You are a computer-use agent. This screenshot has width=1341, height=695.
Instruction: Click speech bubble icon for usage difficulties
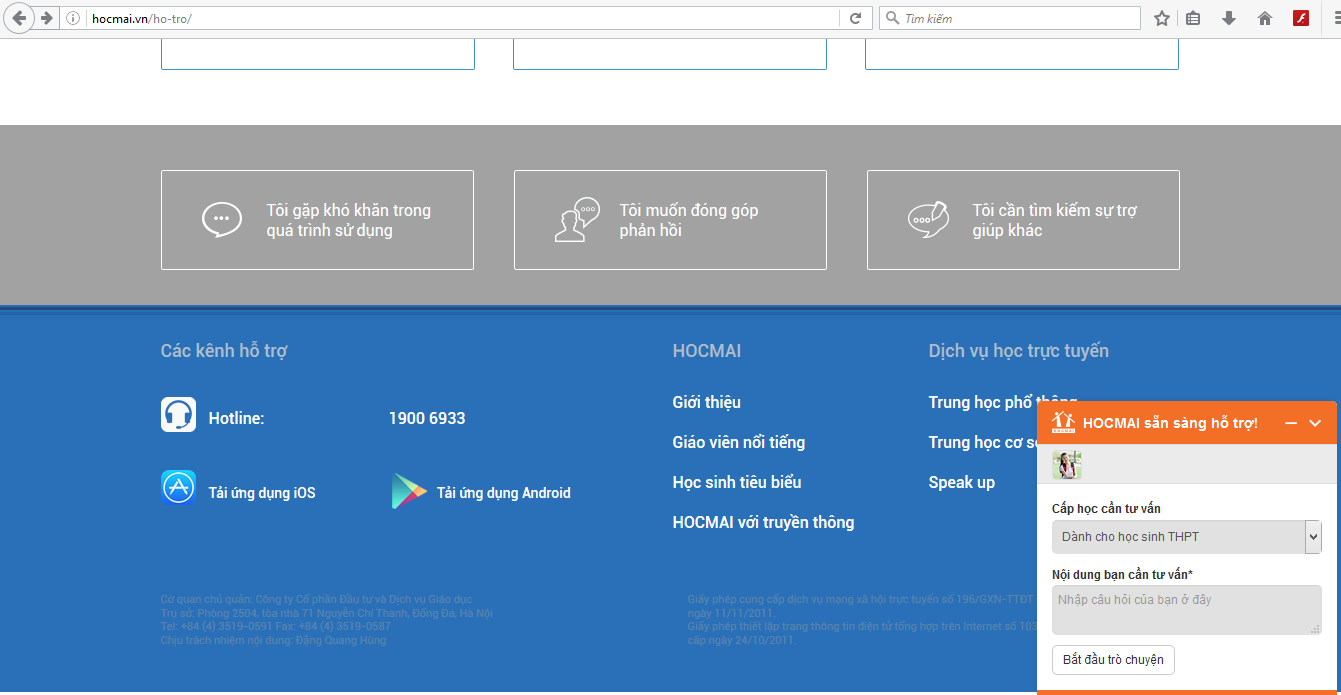[222, 220]
